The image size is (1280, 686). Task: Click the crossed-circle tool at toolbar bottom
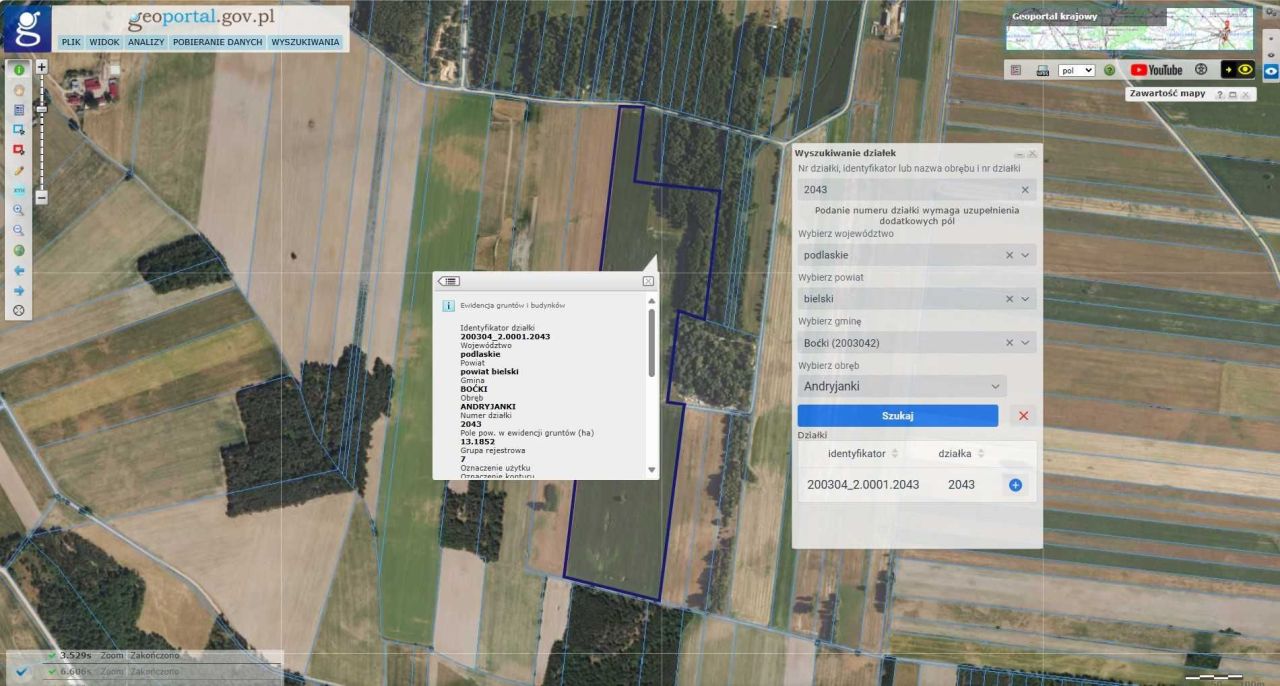(19, 311)
